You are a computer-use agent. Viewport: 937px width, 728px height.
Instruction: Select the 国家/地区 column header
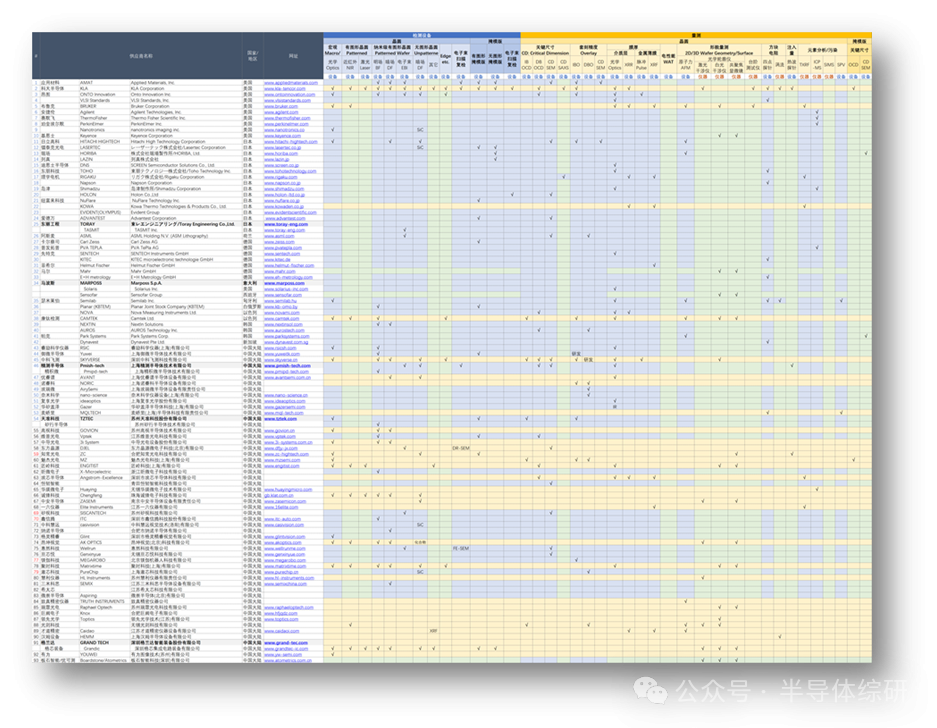coord(251,56)
